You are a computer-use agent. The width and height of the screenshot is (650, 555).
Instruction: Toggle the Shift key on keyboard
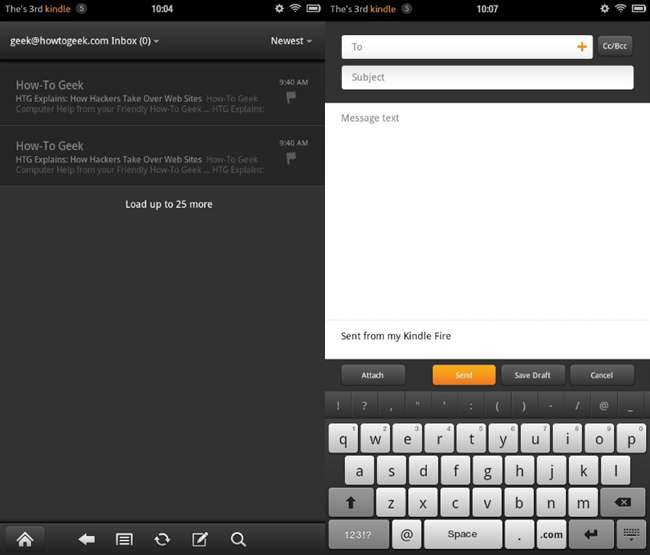(351, 502)
